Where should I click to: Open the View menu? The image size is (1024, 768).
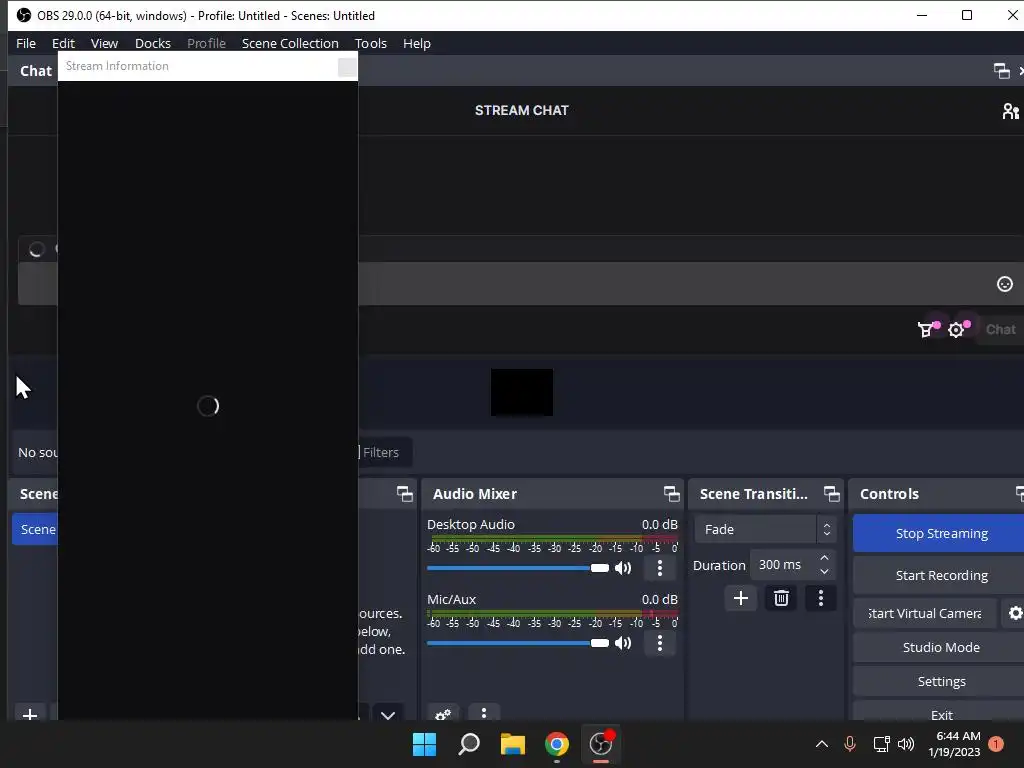pyautogui.click(x=104, y=43)
